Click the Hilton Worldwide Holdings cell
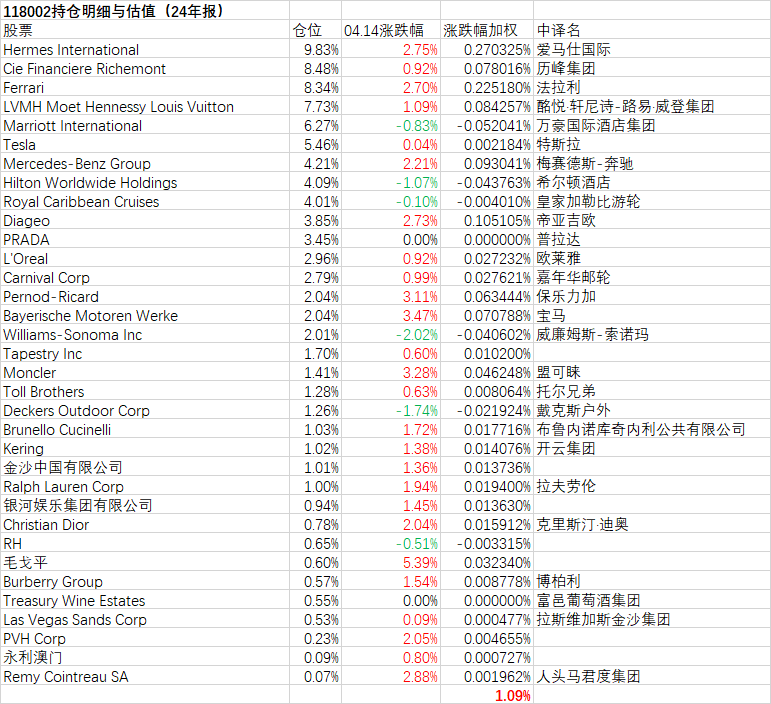Image resolution: width=771 pixels, height=704 pixels. [x=145, y=182]
